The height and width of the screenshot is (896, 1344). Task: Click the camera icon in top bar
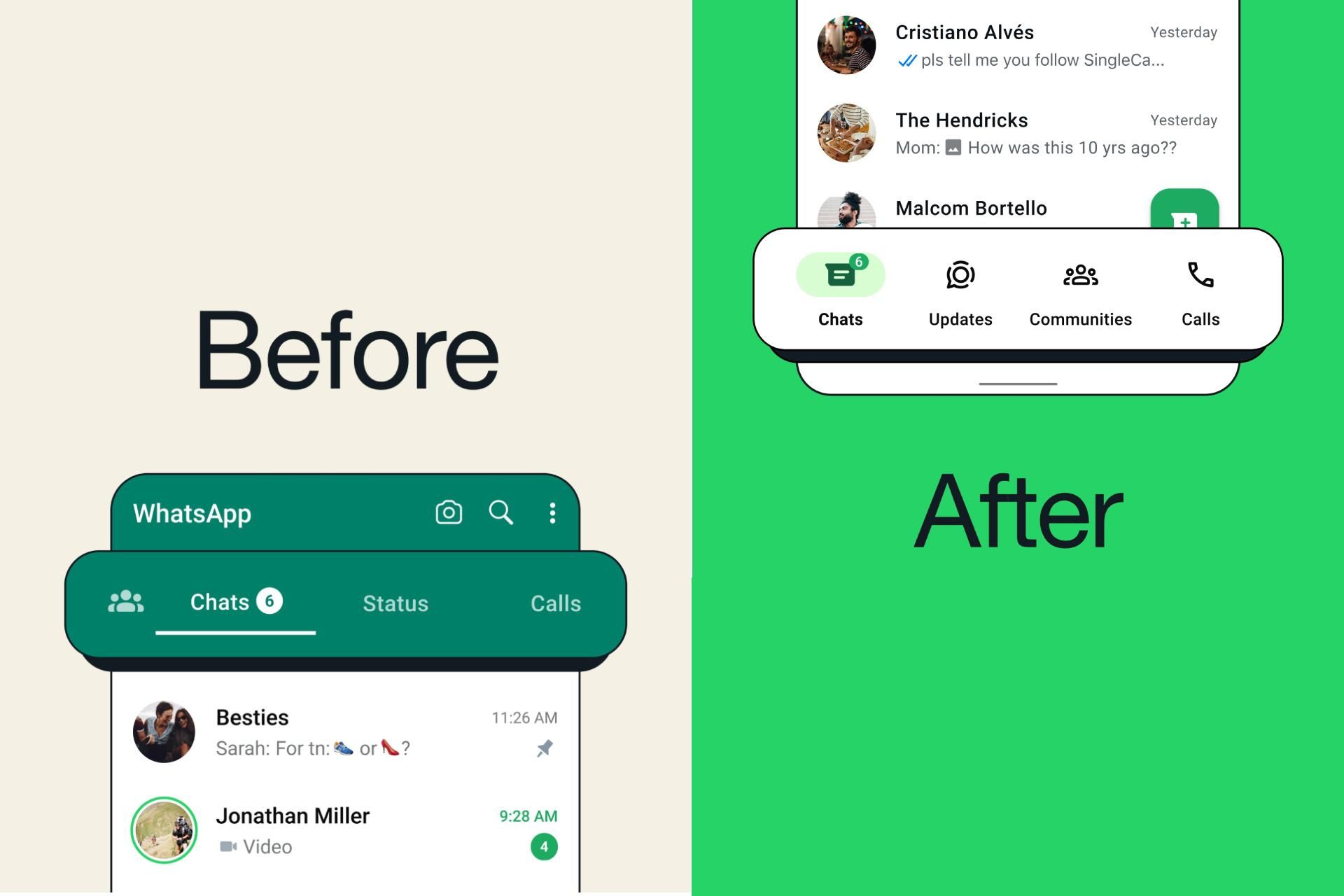pyautogui.click(x=448, y=512)
